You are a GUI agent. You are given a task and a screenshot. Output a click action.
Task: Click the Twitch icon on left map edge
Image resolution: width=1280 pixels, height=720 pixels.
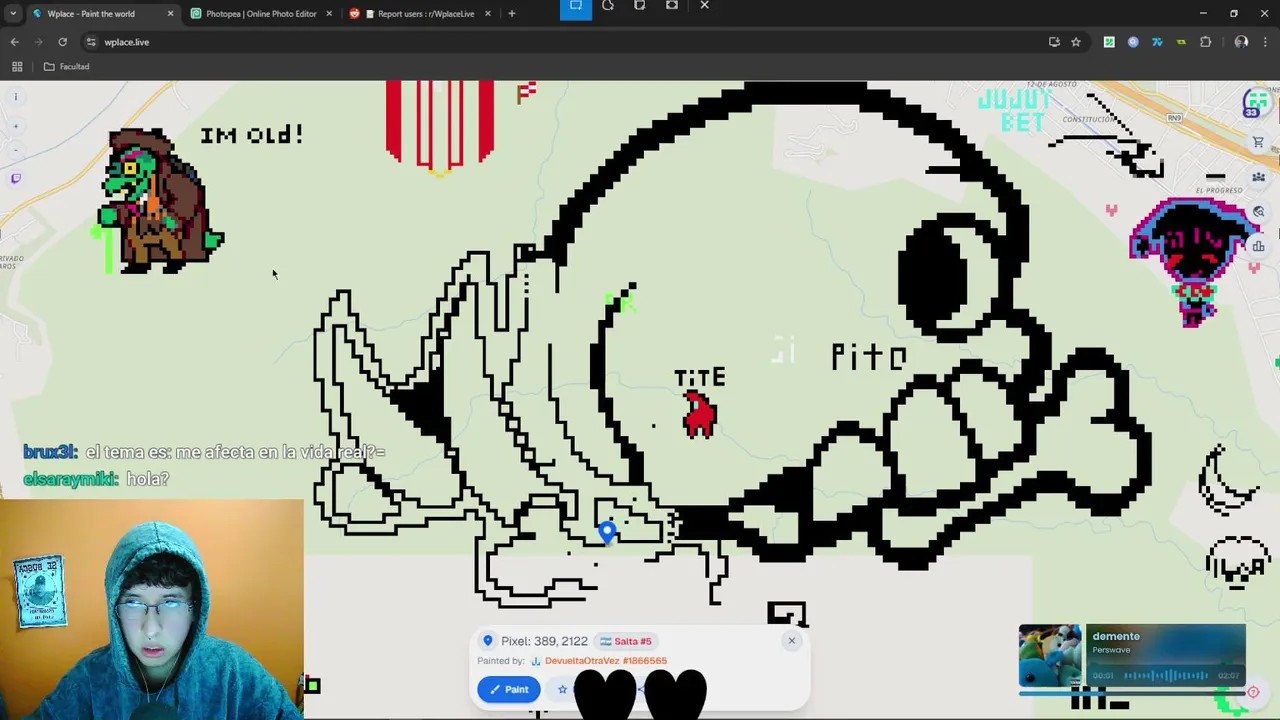click(x=15, y=179)
